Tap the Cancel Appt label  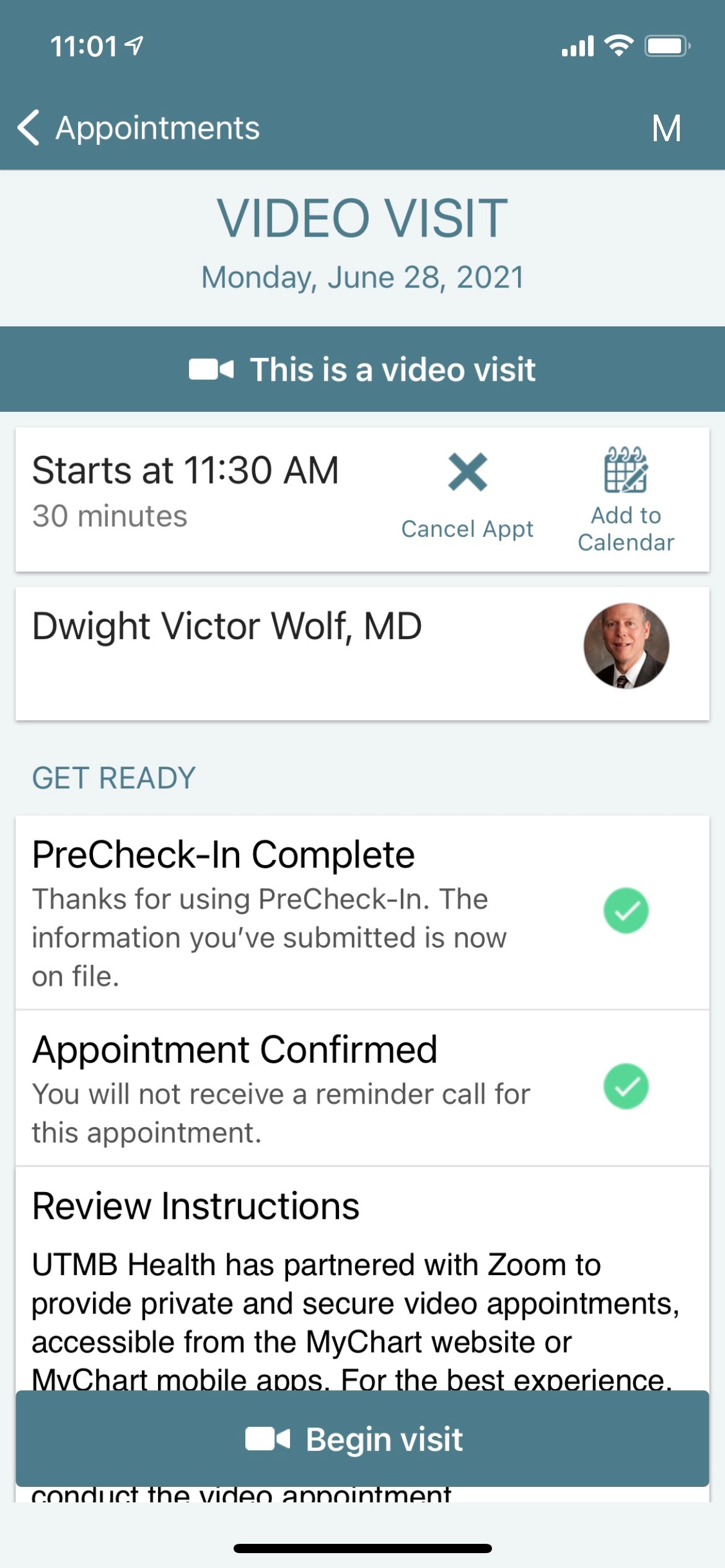[467, 529]
